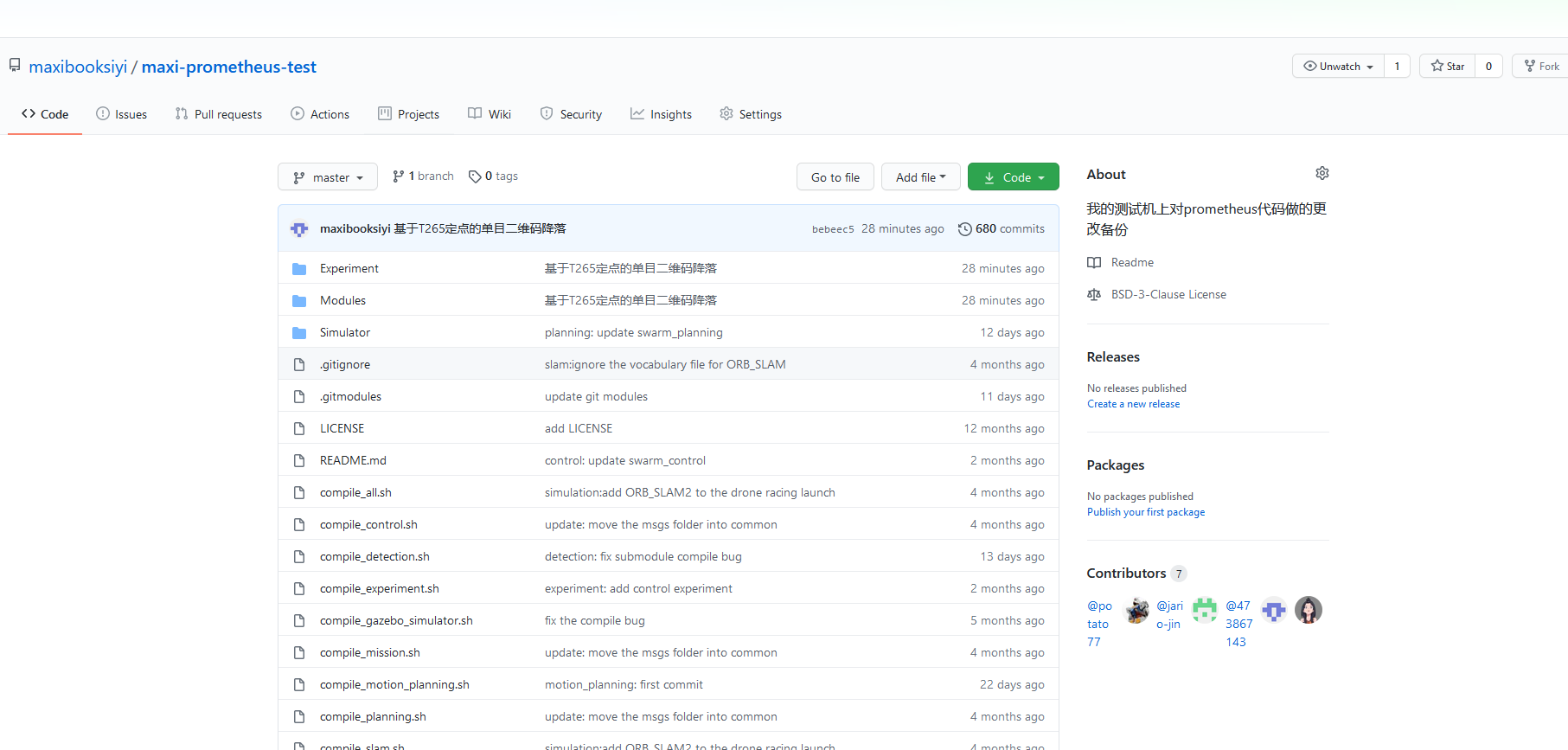Open purple pixel contributor avatar
Viewport: 1568px width, 750px height.
[1274, 610]
